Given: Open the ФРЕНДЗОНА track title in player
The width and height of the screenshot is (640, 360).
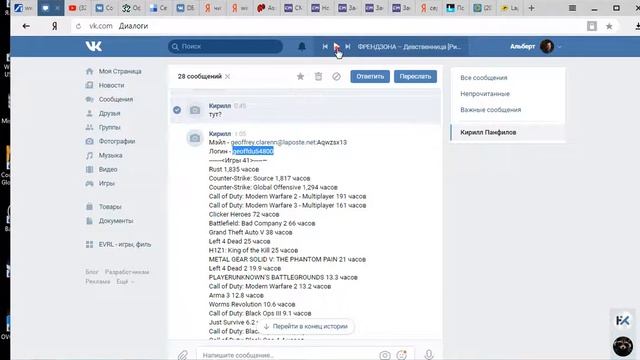Looking at the screenshot, I should coord(409,47).
